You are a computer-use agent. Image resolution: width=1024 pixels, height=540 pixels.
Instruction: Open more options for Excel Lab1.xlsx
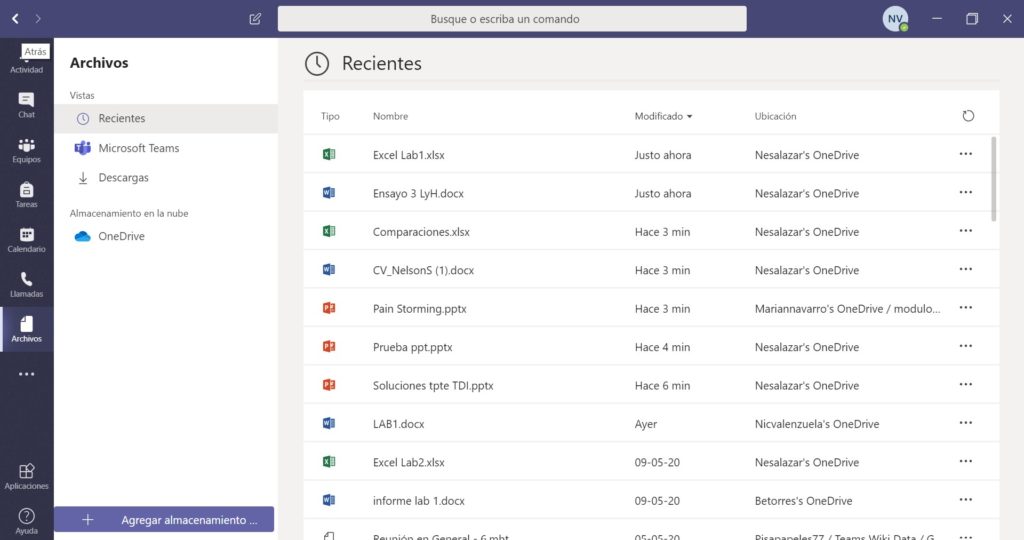coord(965,154)
